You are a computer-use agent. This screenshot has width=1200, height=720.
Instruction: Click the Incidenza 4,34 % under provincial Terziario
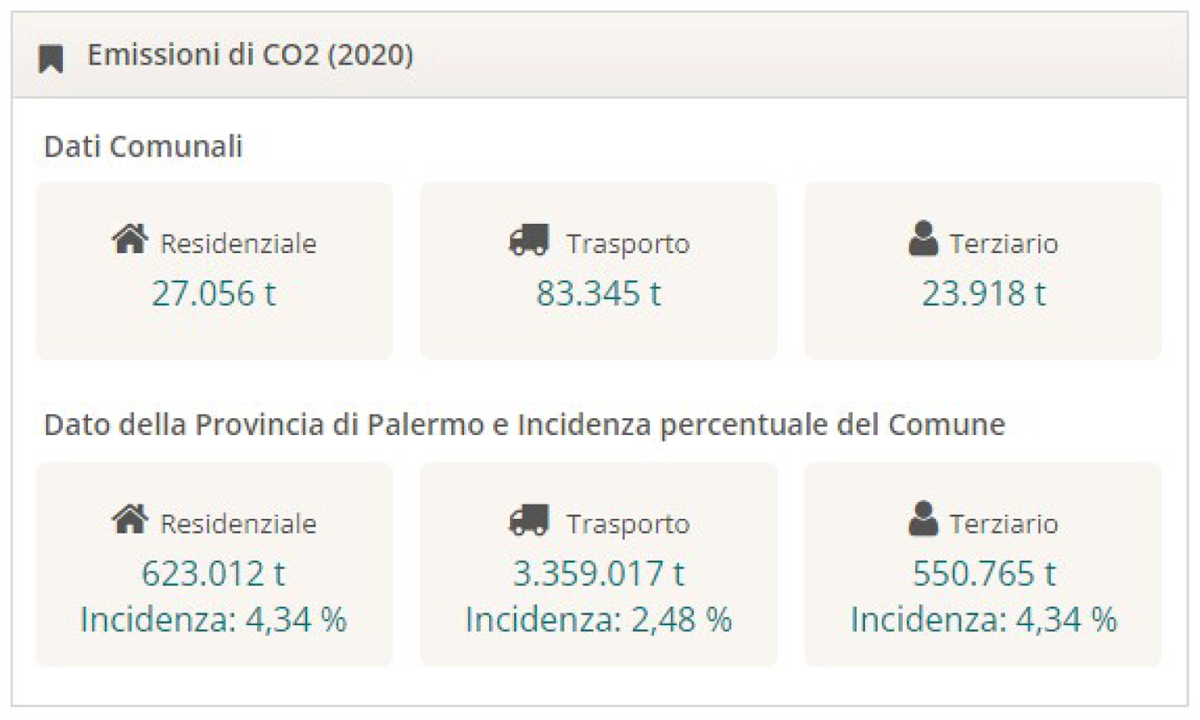[983, 620]
